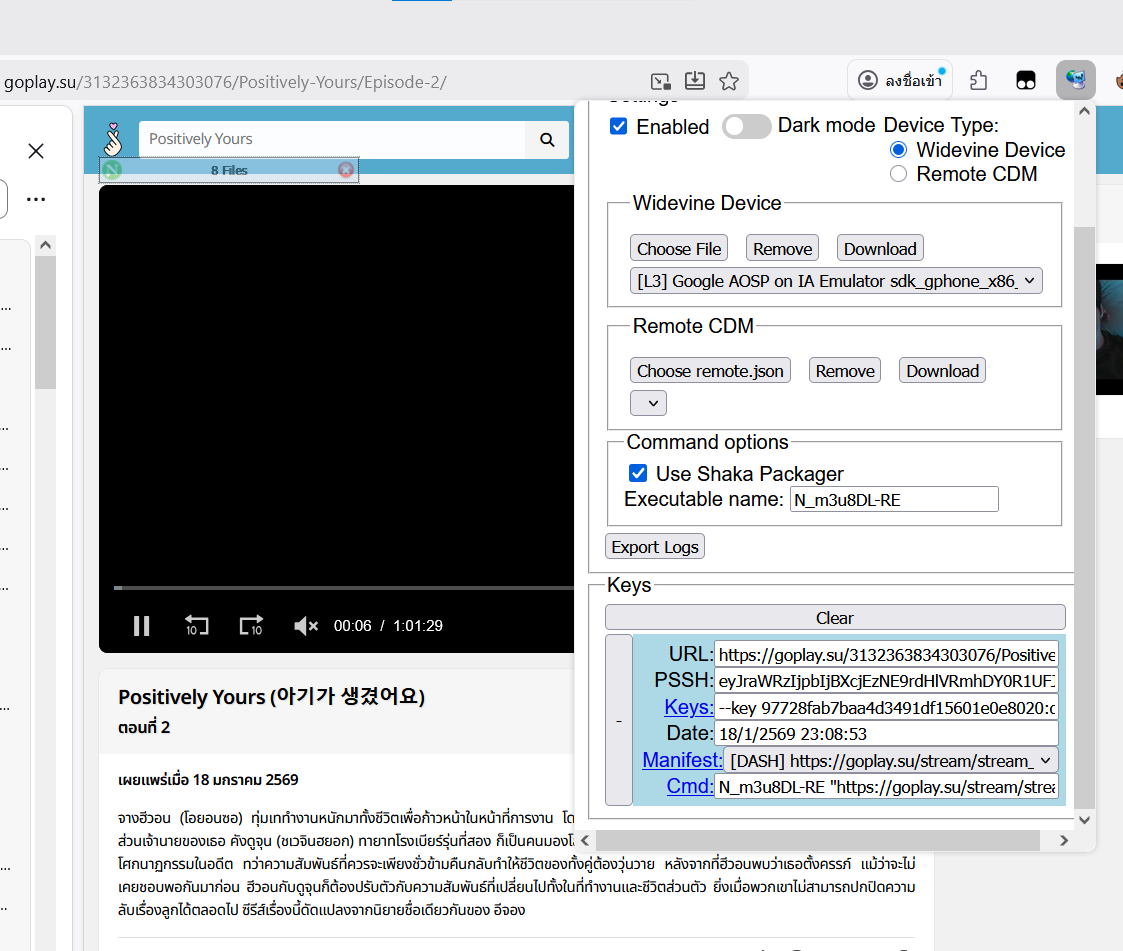This screenshot has width=1123, height=951.
Task: Unmute the video player volume
Action: [305, 626]
